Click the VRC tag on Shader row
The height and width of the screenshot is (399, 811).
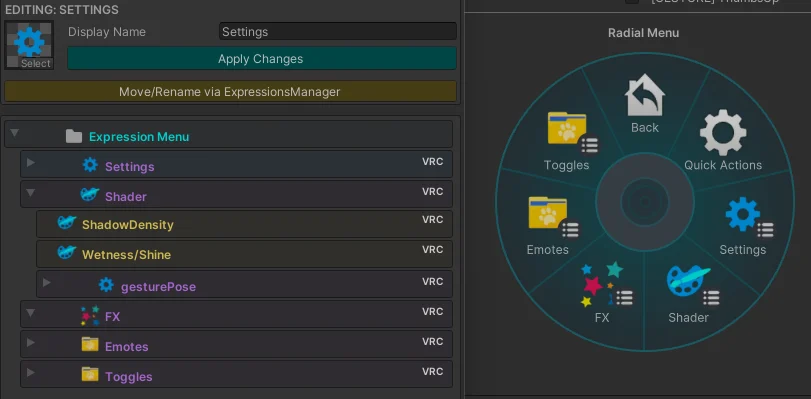click(432, 191)
